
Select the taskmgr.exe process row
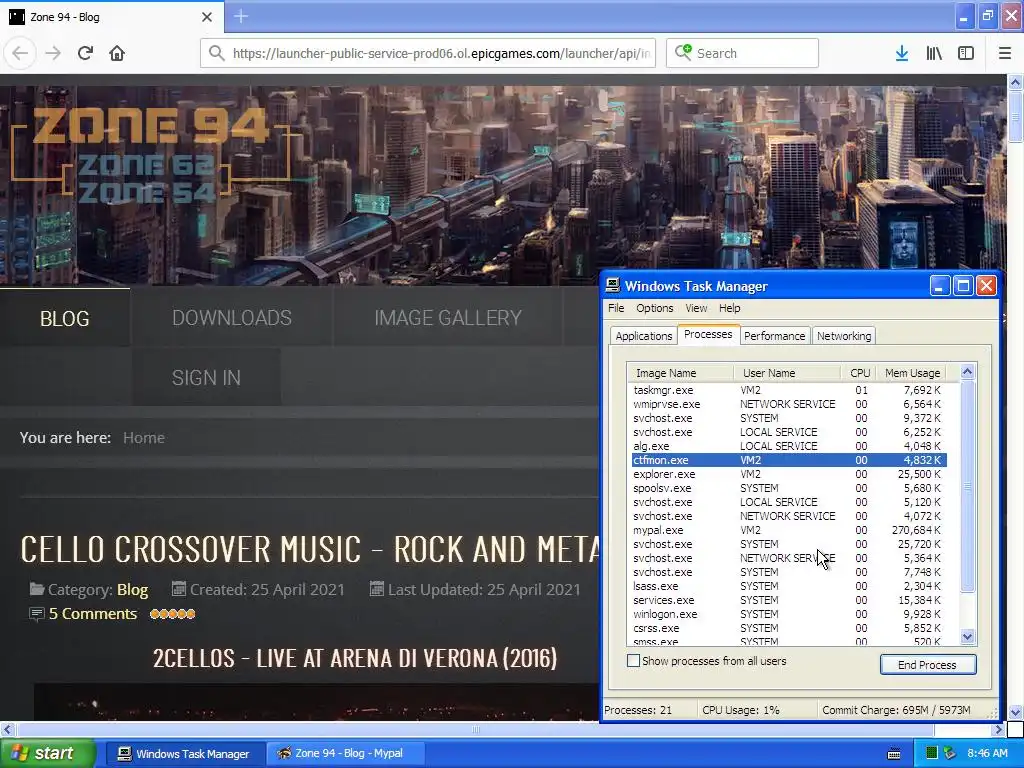[x=789, y=390]
